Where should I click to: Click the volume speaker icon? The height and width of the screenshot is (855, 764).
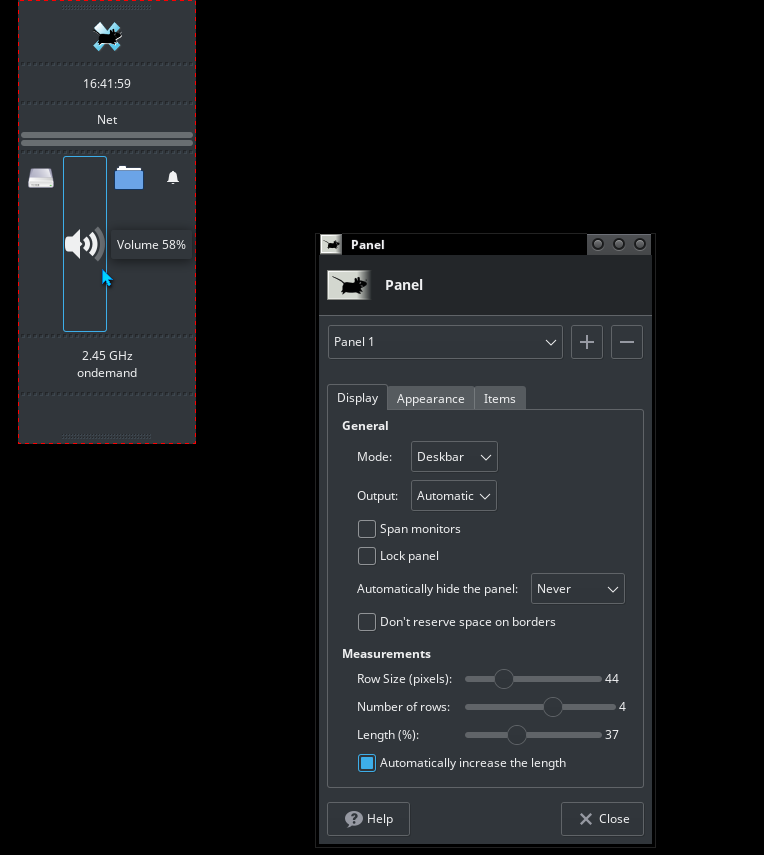point(84,244)
